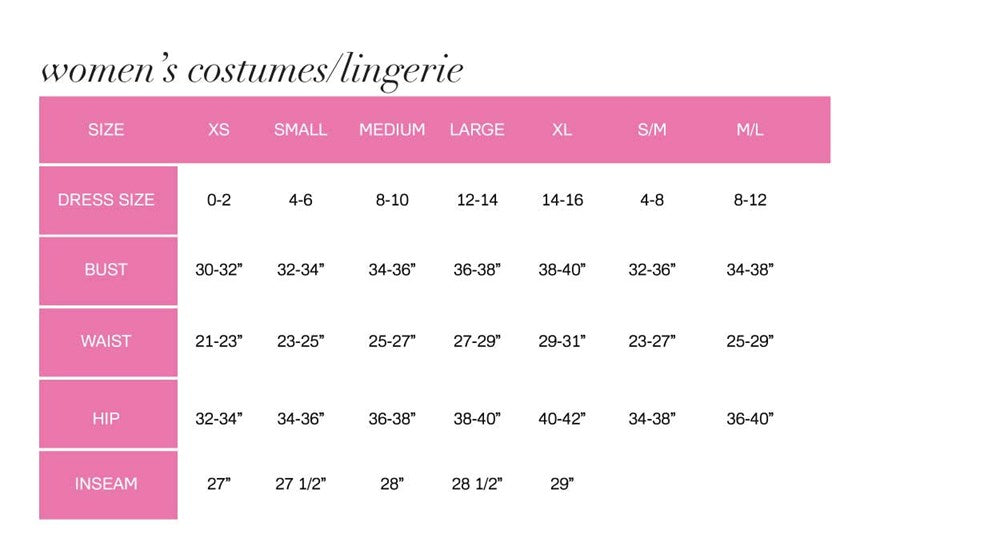Click the MEDIUM column header
The width and height of the screenshot is (1000, 542).
click(392, 130)
